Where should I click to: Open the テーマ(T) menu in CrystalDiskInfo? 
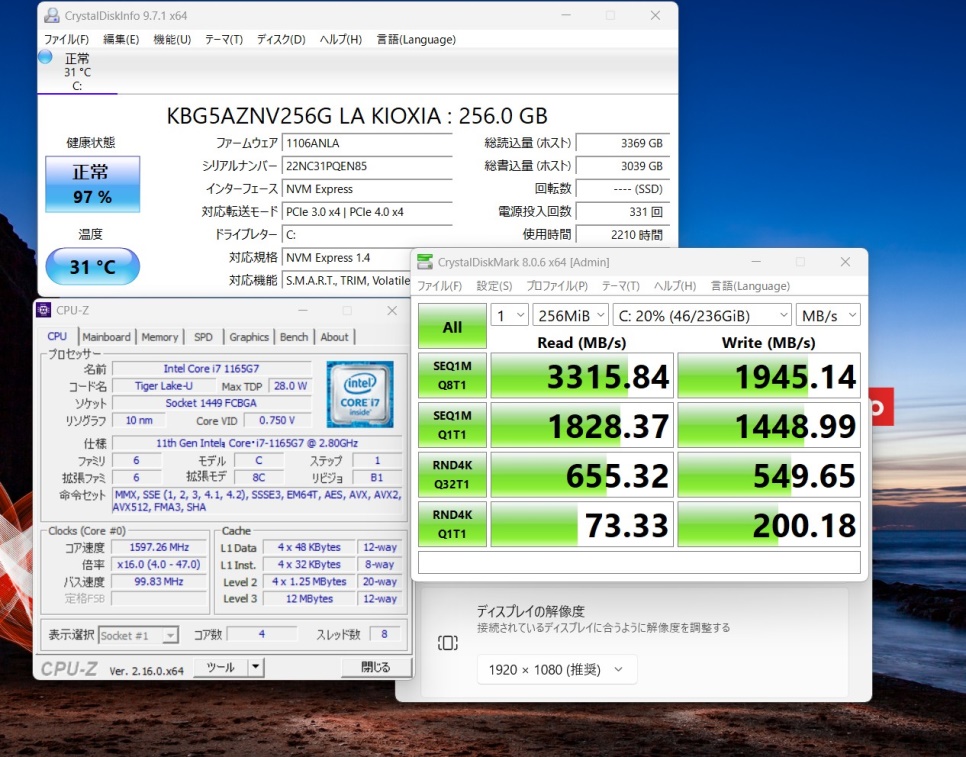tap(224, 39)
